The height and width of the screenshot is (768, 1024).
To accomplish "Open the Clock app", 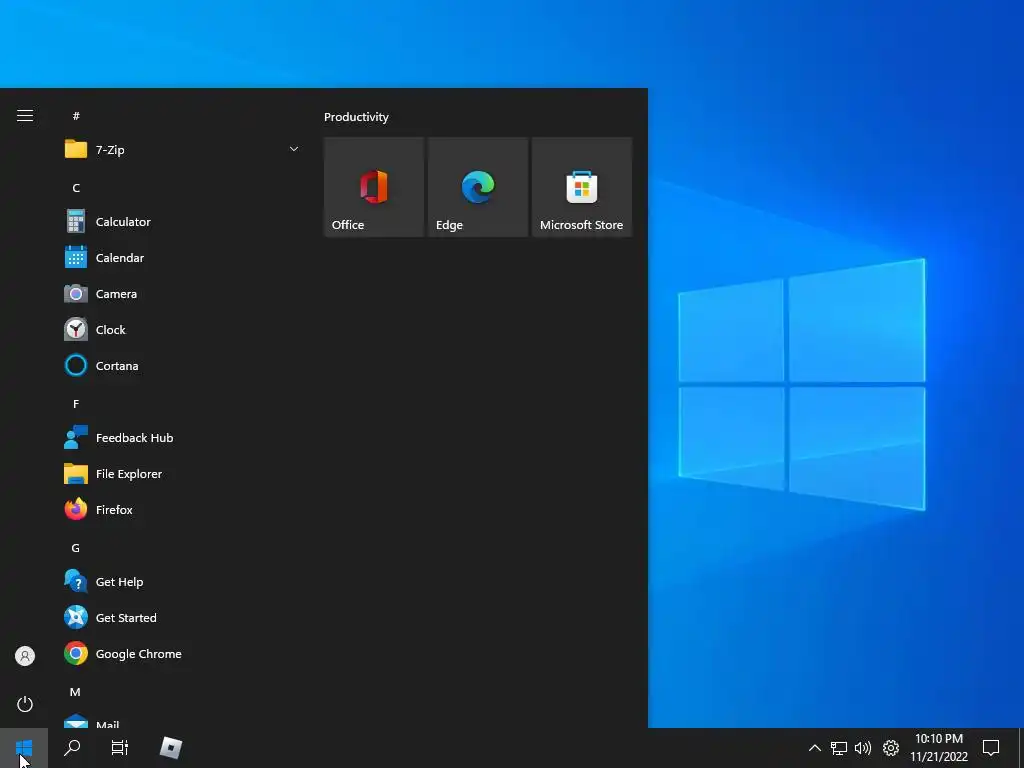I will [183, 330].
